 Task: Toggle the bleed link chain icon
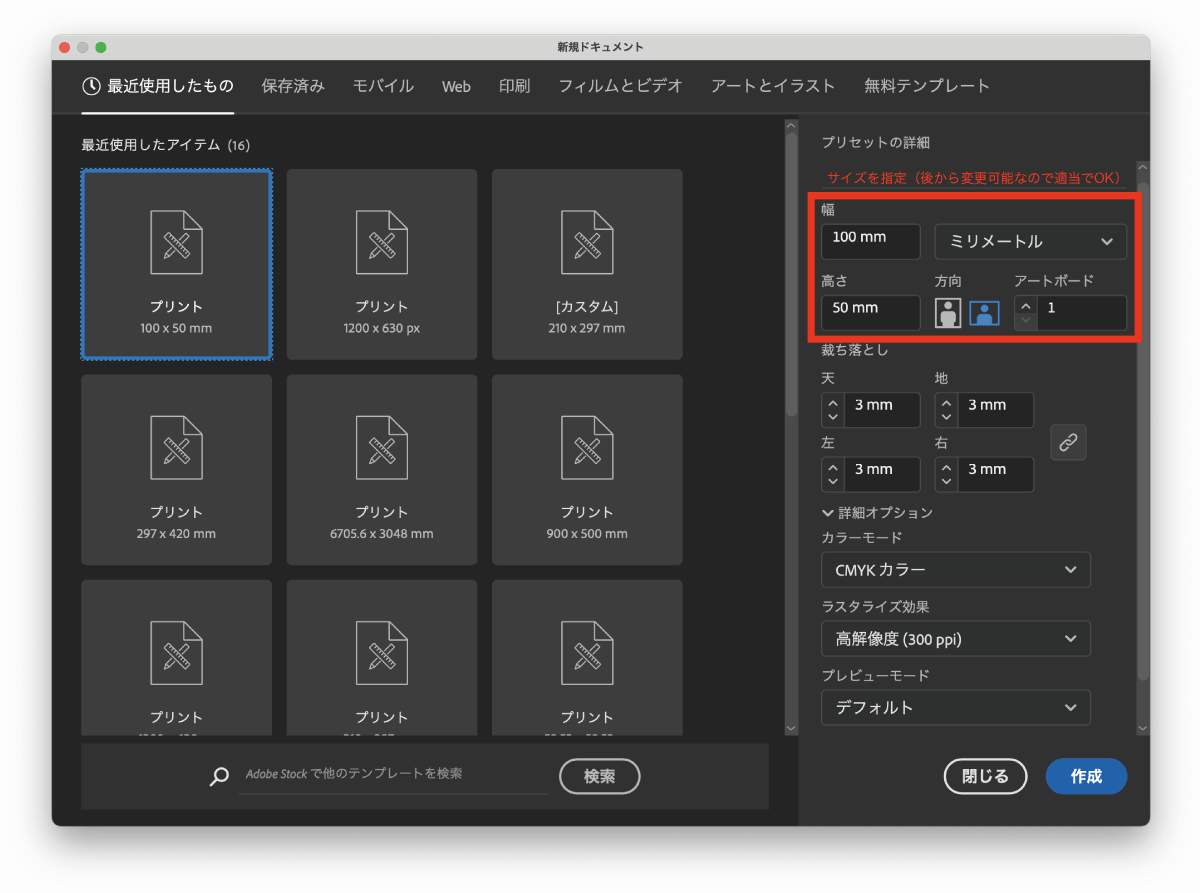pos(1068,442)
